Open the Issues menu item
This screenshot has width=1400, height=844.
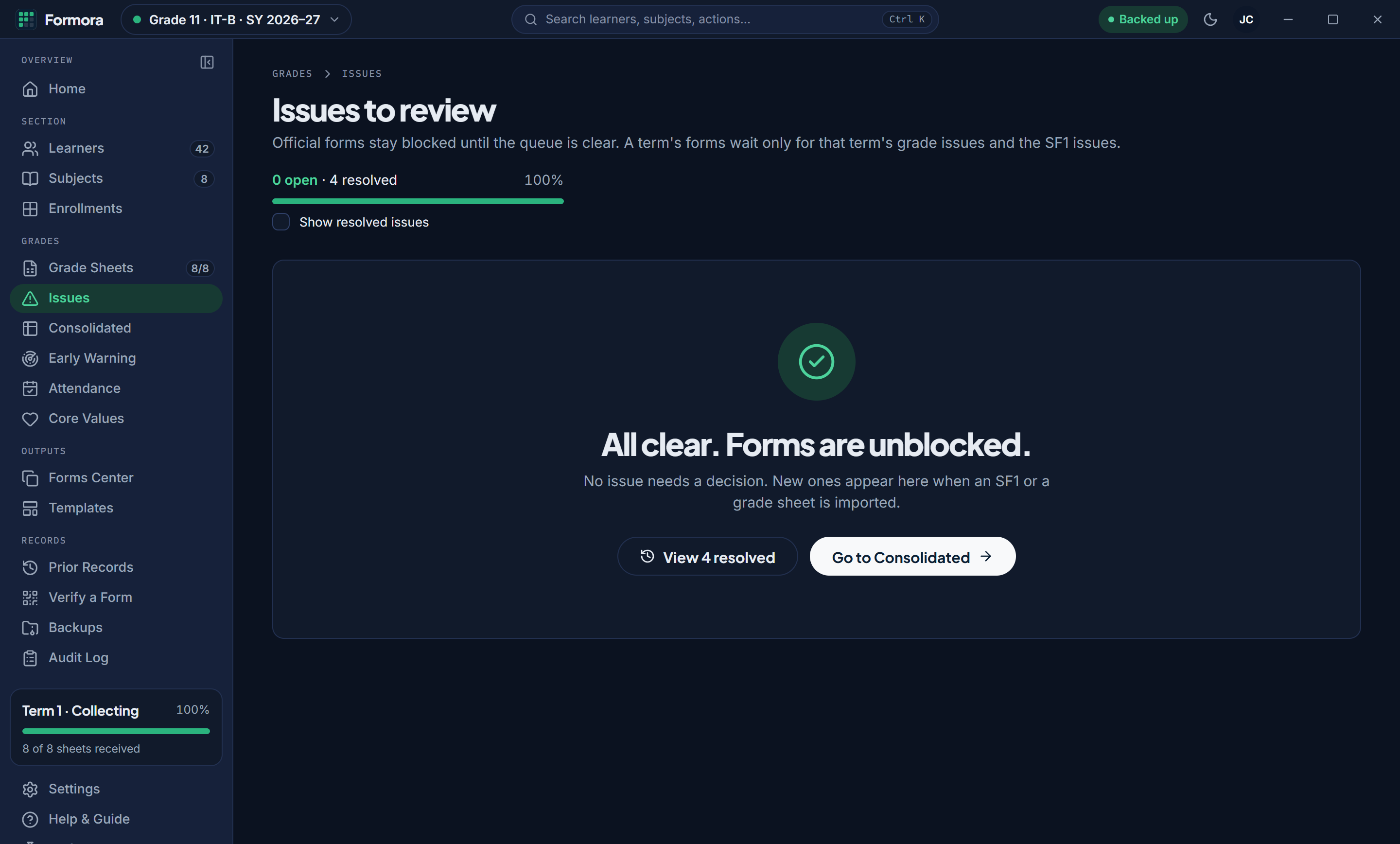click(116, 298)
